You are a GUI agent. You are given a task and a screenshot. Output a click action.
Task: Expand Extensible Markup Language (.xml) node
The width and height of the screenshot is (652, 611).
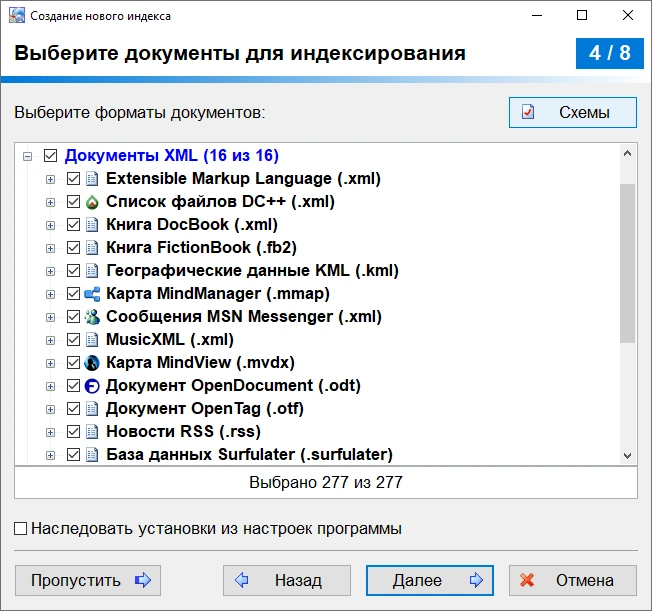50,179
